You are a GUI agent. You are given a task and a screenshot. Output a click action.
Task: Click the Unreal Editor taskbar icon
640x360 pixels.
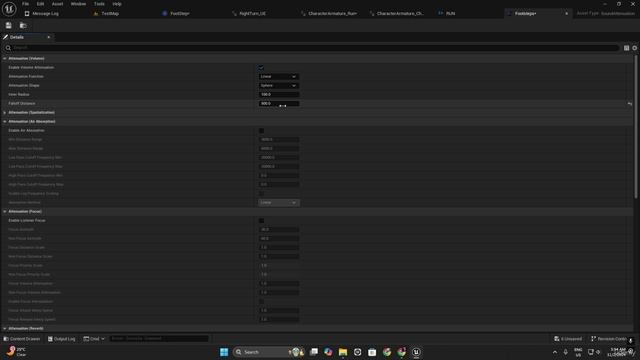tap(416, 352)
